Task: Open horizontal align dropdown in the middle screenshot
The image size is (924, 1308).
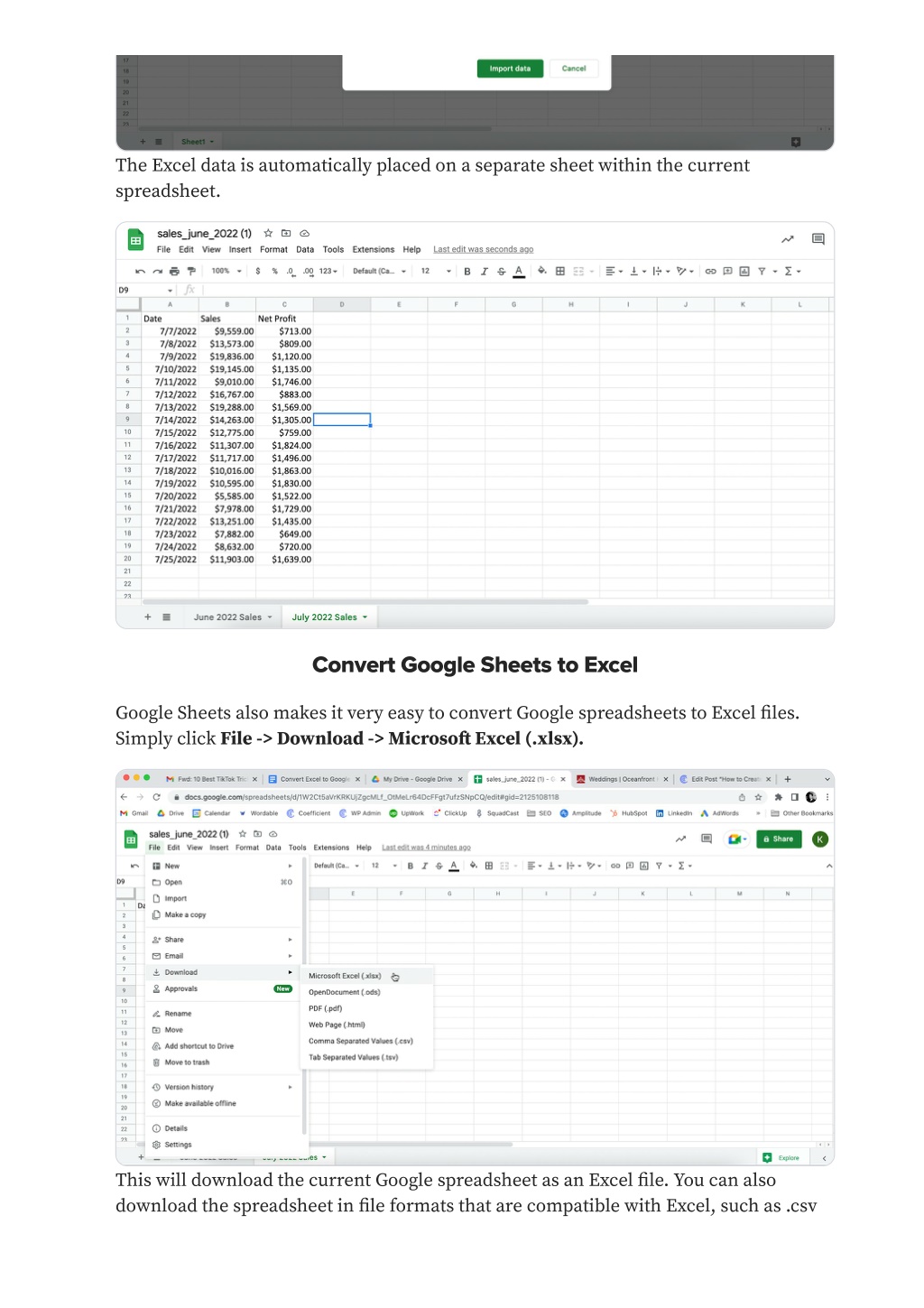Action: (614, 271)
